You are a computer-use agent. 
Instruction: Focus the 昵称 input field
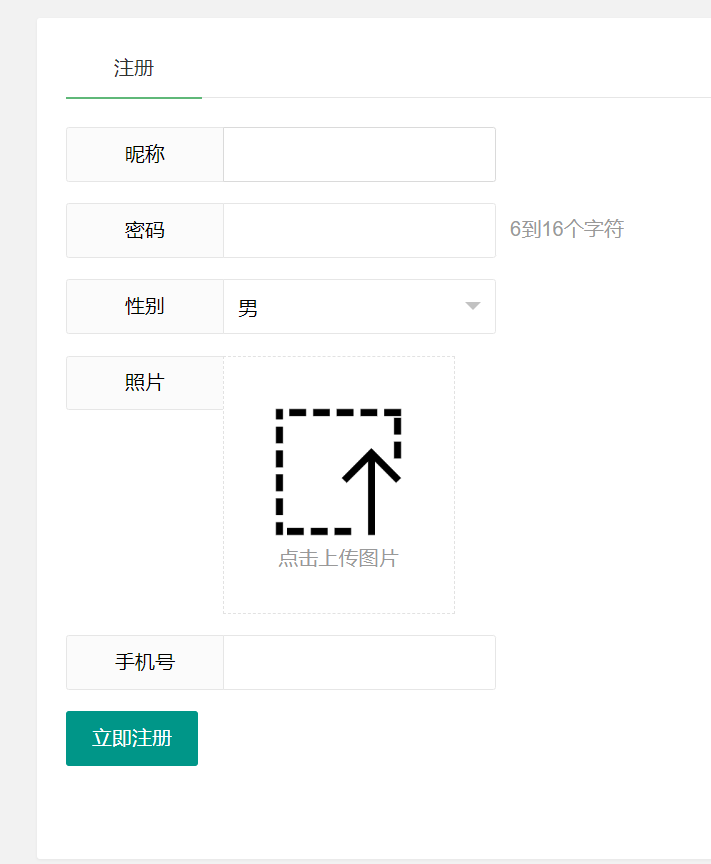point(359,155)
